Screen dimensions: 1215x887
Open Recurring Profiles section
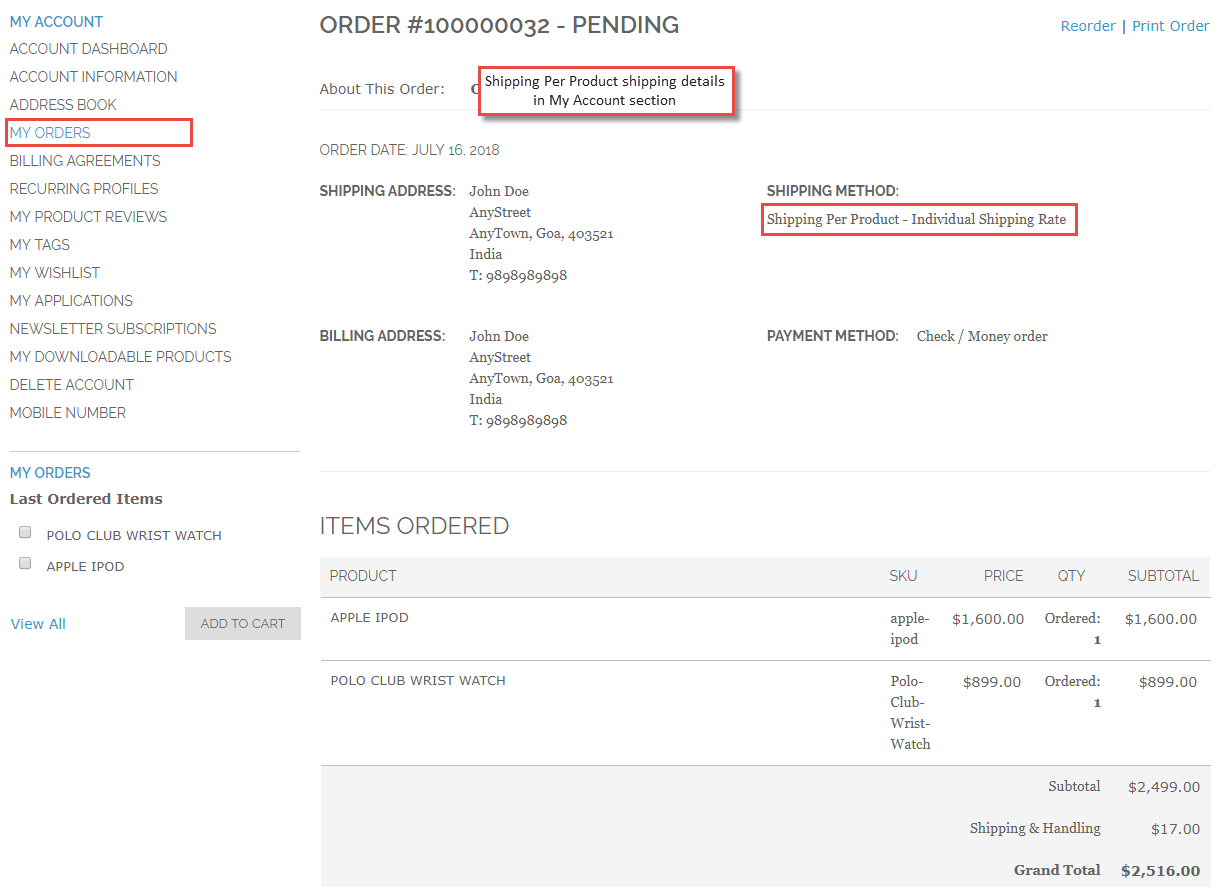(x=84, y=189)
